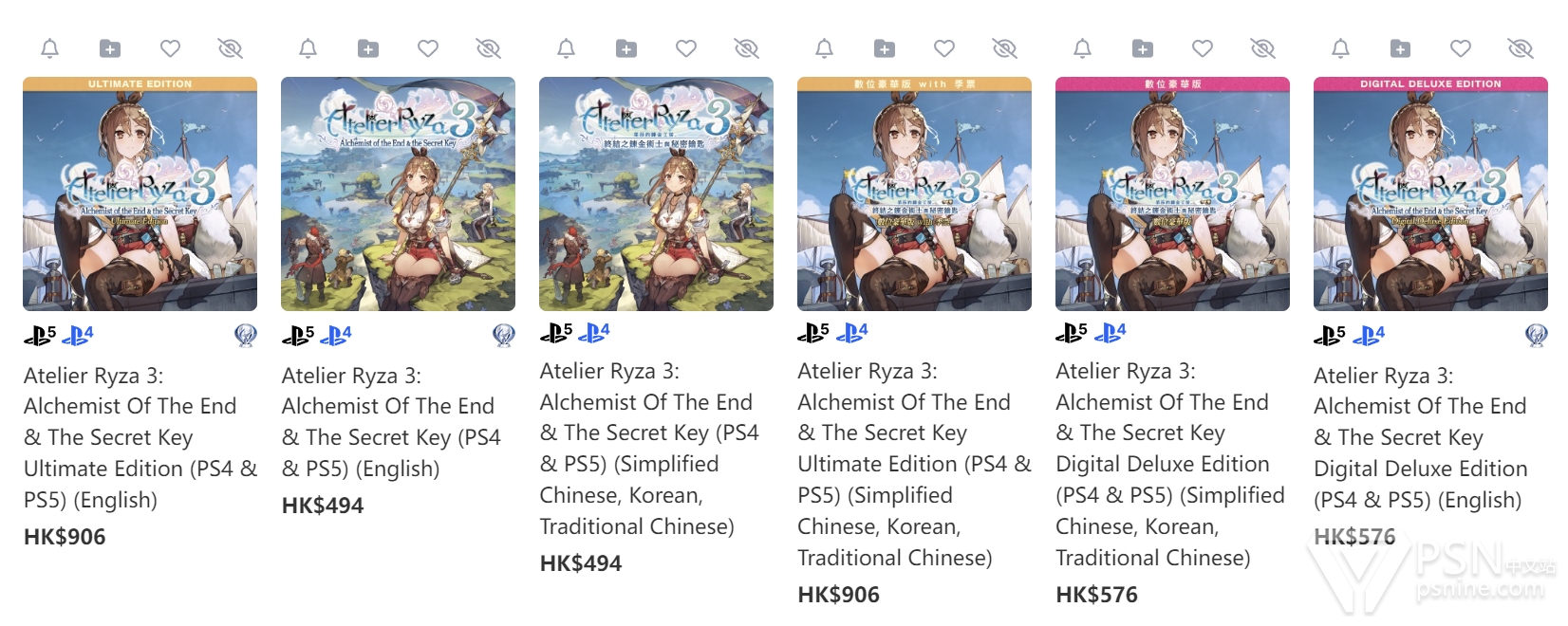Click the platinum trophy icon on Ultimate Edition (English)

tap(246, 335)
